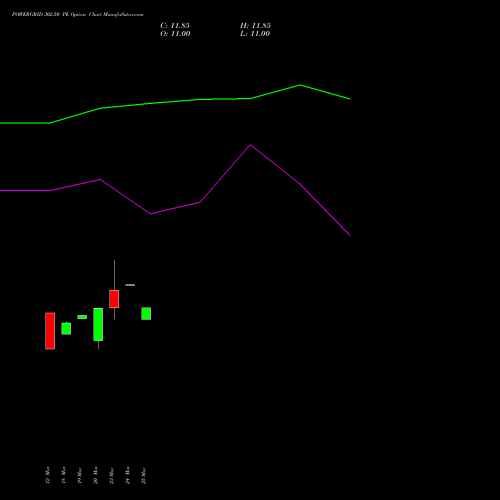Click the 22 Mar date axis label
The height and width of the screenshot is (500, 500).
112,475
